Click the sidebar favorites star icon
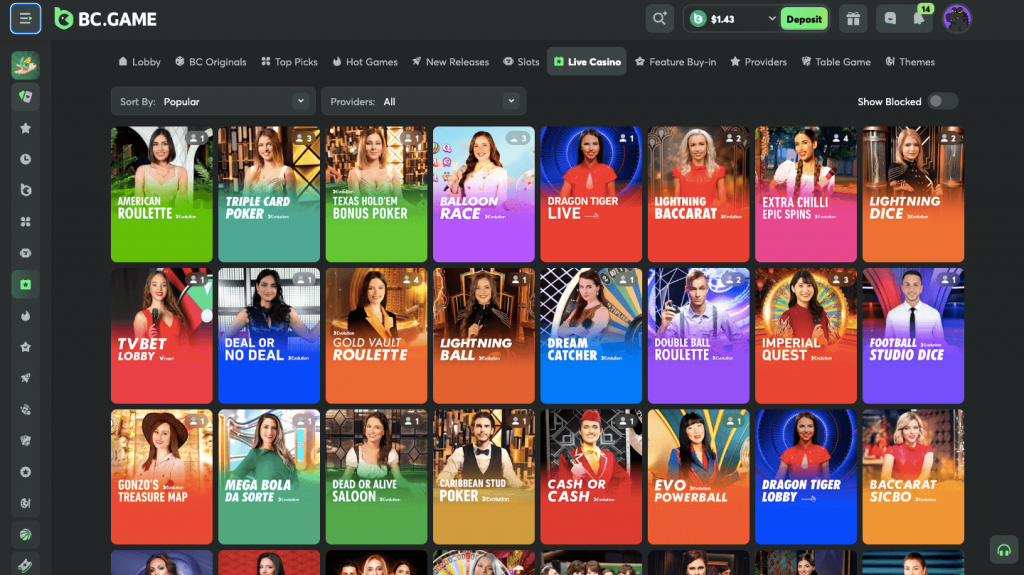This screenshot has width=1024, height=575. [25, 128]
